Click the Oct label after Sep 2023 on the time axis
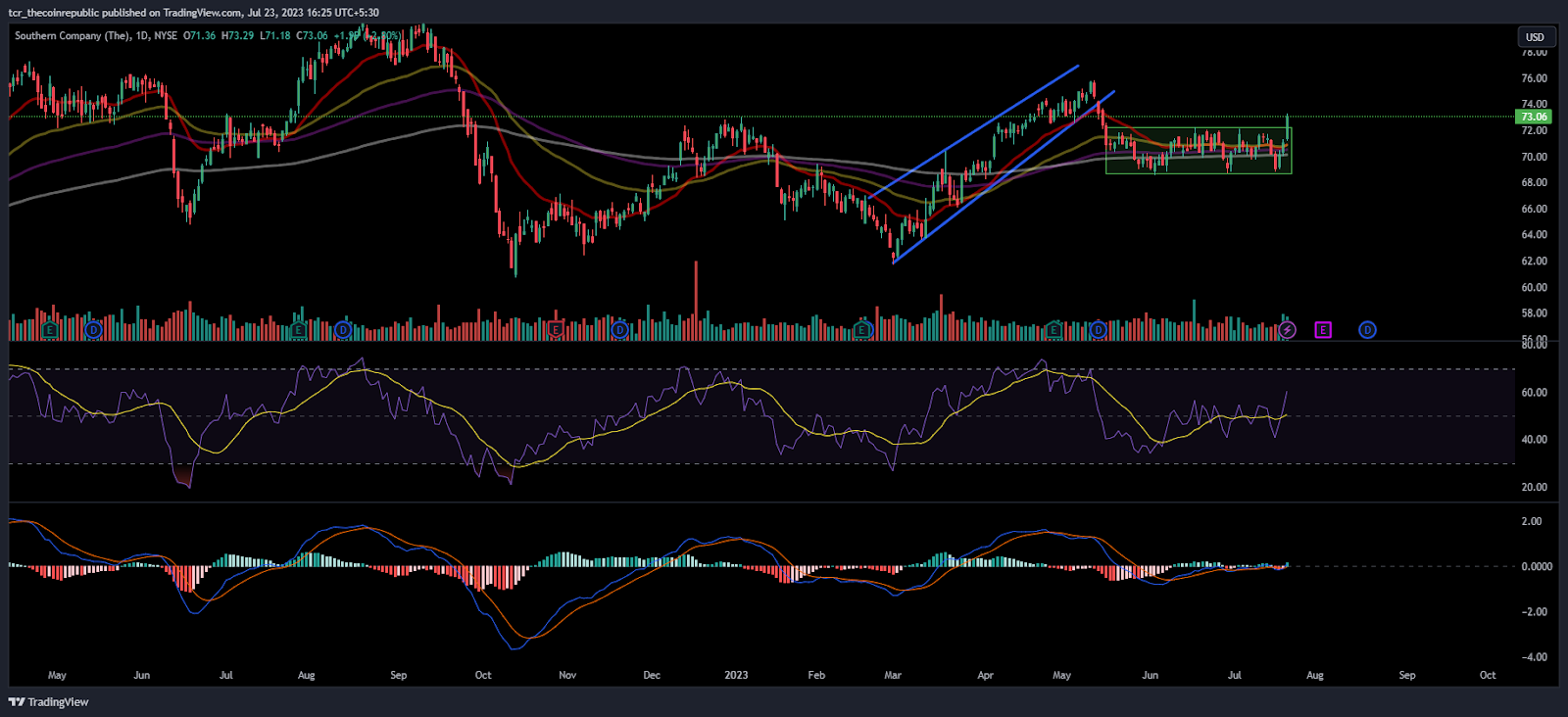Image resolution: width=1568 pixels, height=717 pixels. tap(1488, 675)
